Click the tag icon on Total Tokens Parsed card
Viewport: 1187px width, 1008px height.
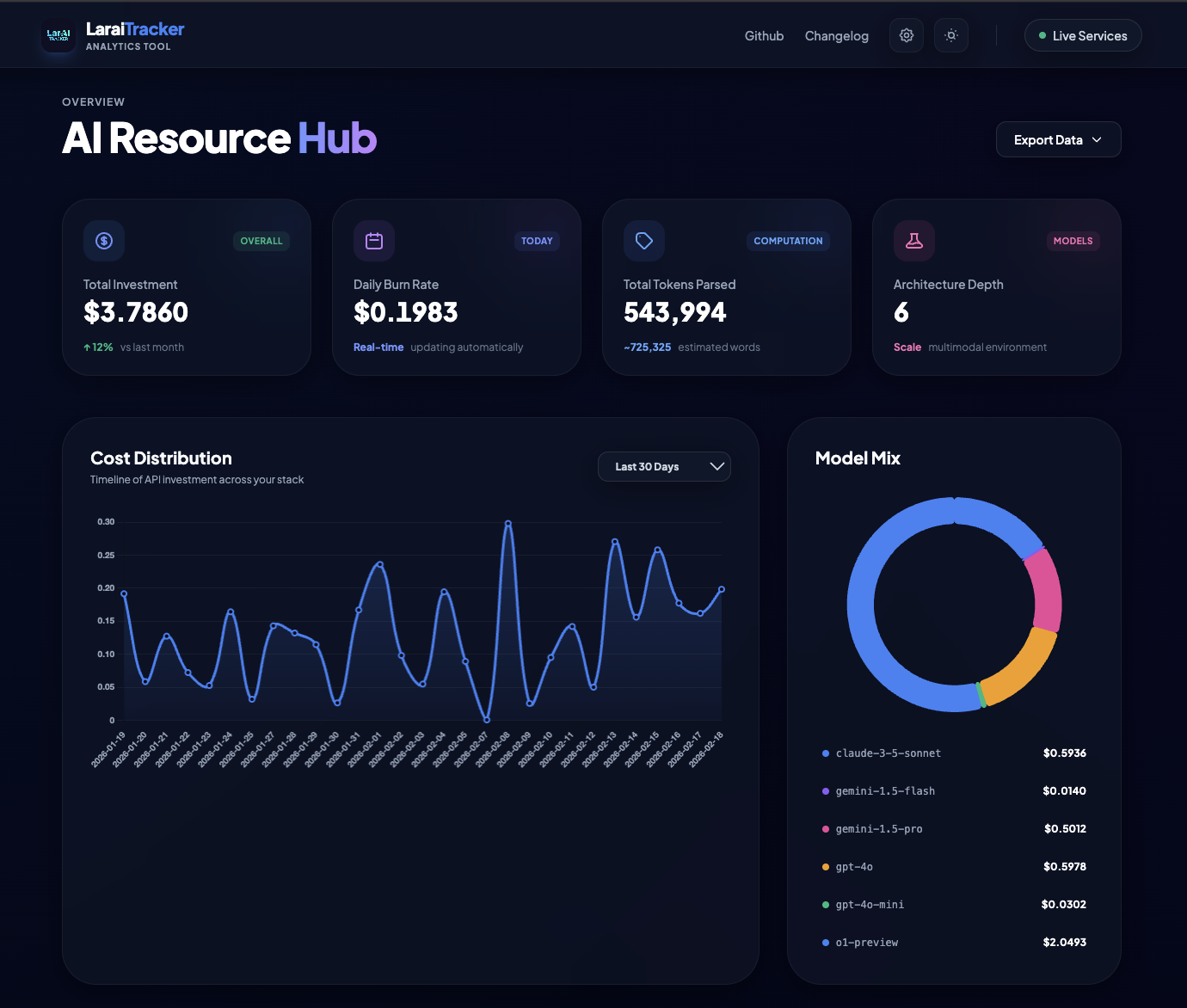tap(643, 241)
